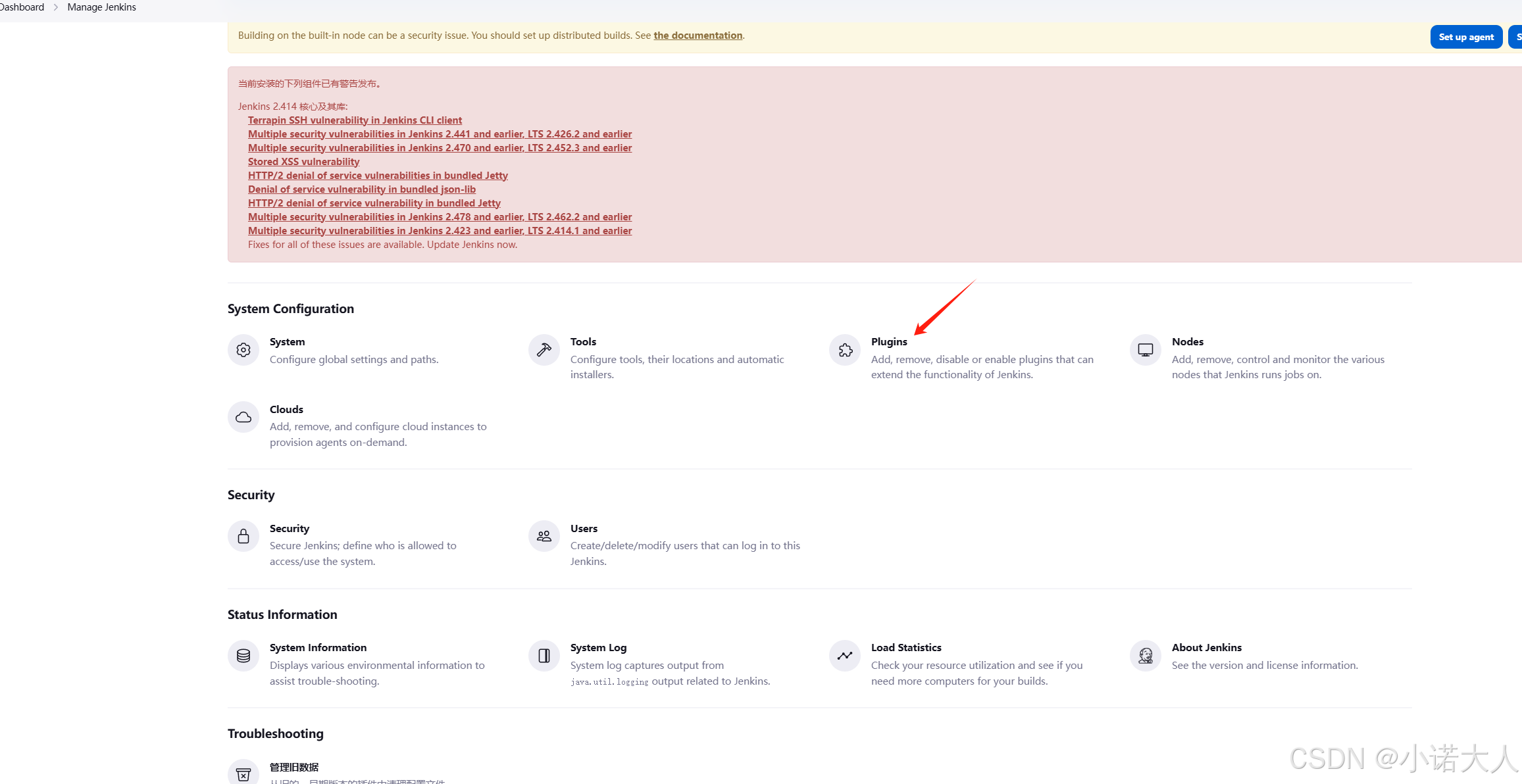Viewport: 1522px width, 784px height.
Task: Open the About Jenkins link
Action: (x=1206, y=648)
